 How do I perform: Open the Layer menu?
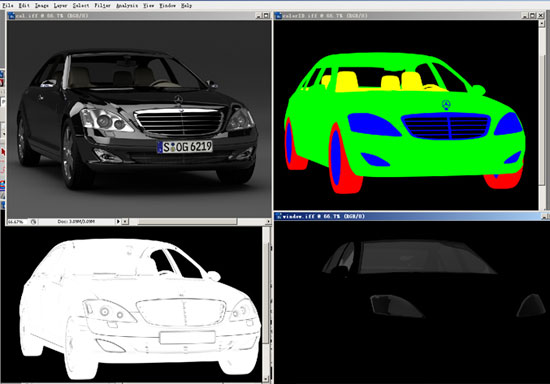click(60, 5)
